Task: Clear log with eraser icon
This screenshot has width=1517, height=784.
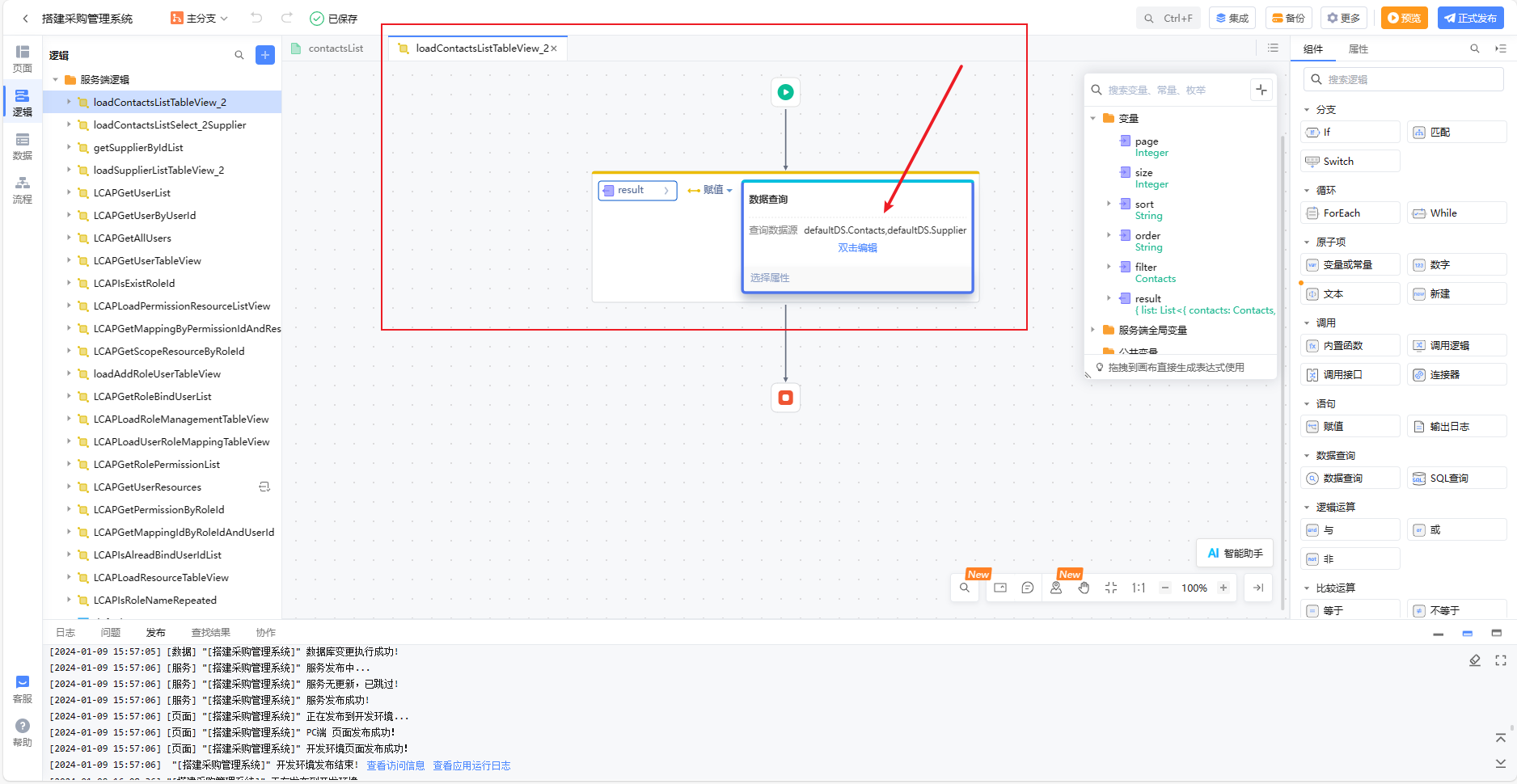Action: click(1475, 660)
